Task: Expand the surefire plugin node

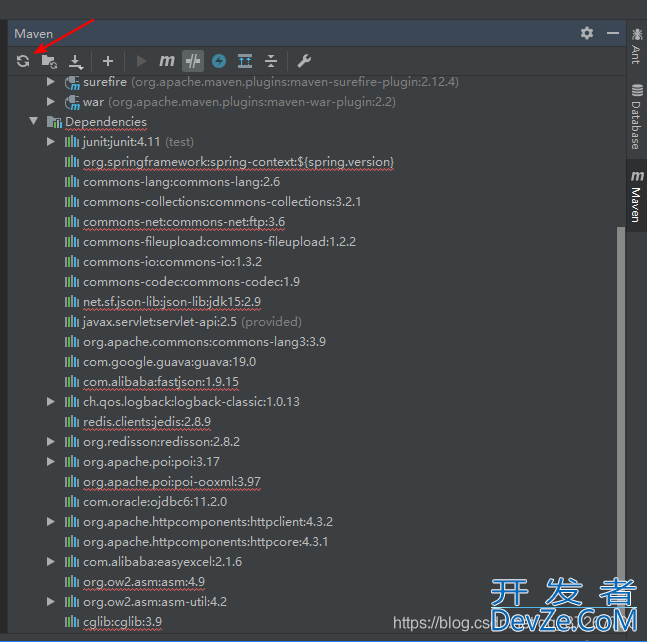Action: pos(51,82)
